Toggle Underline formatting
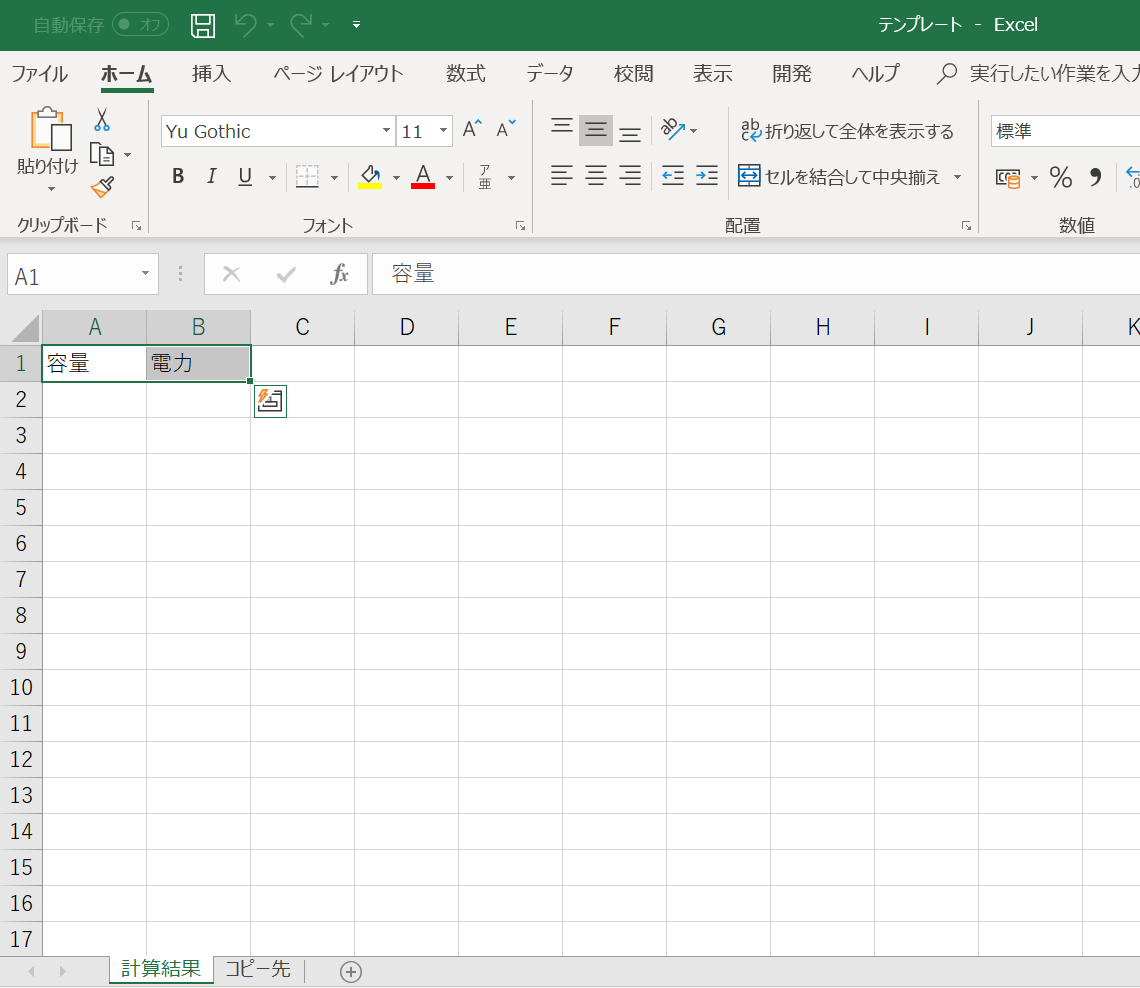The height and width of the screenshot is (988, 1140). [245, 177]
